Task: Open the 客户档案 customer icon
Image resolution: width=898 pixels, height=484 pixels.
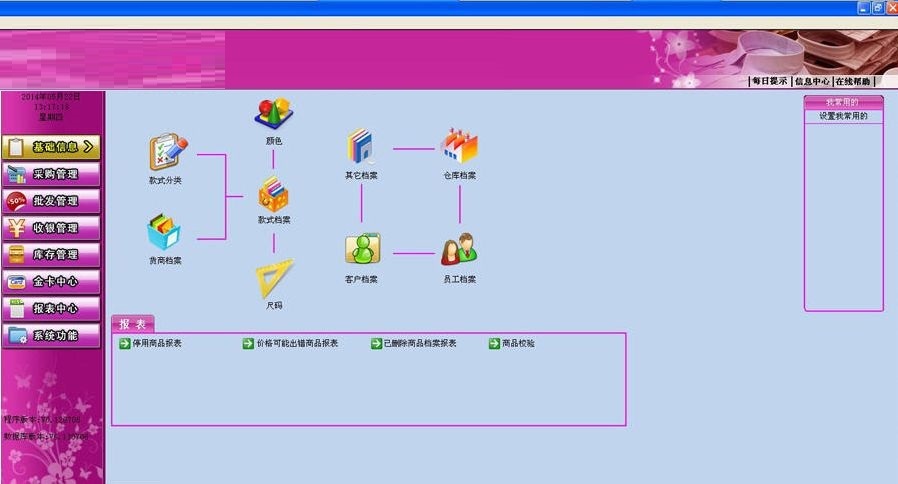Action: pos(361,250)
